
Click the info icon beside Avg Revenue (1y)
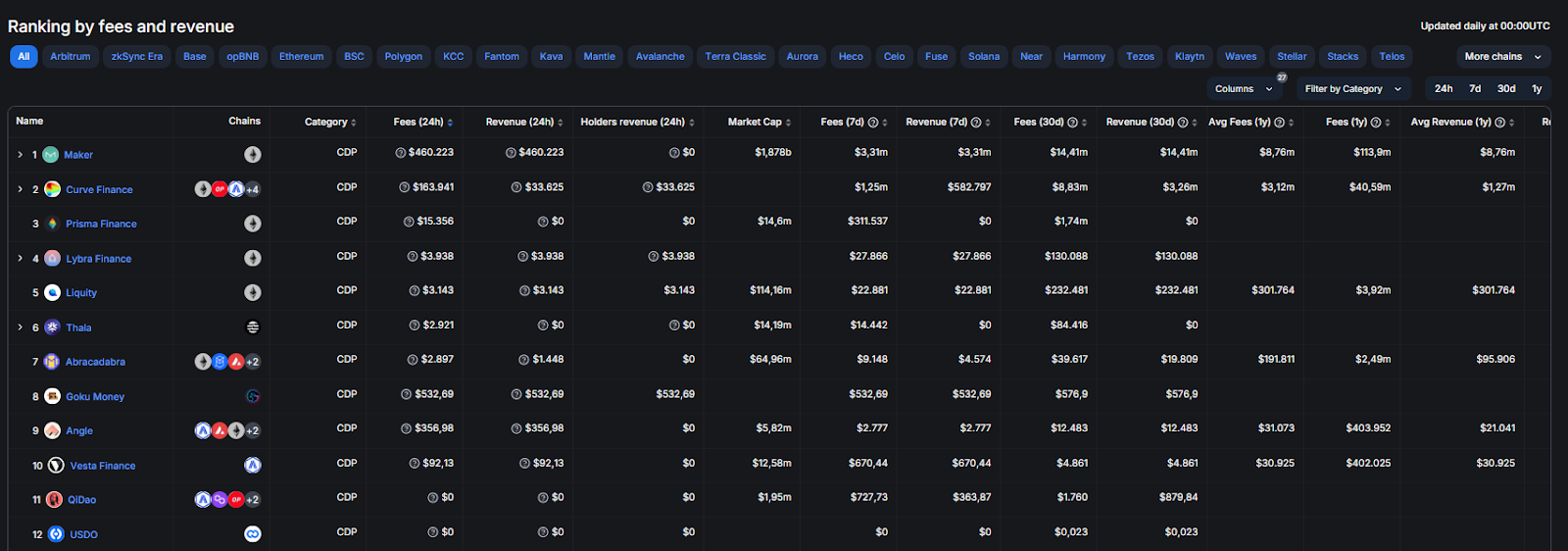click(1500, 123)
